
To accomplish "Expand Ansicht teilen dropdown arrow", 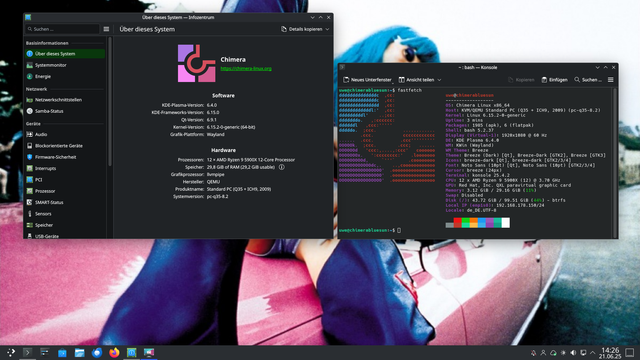I will click(x=440, y=80).
